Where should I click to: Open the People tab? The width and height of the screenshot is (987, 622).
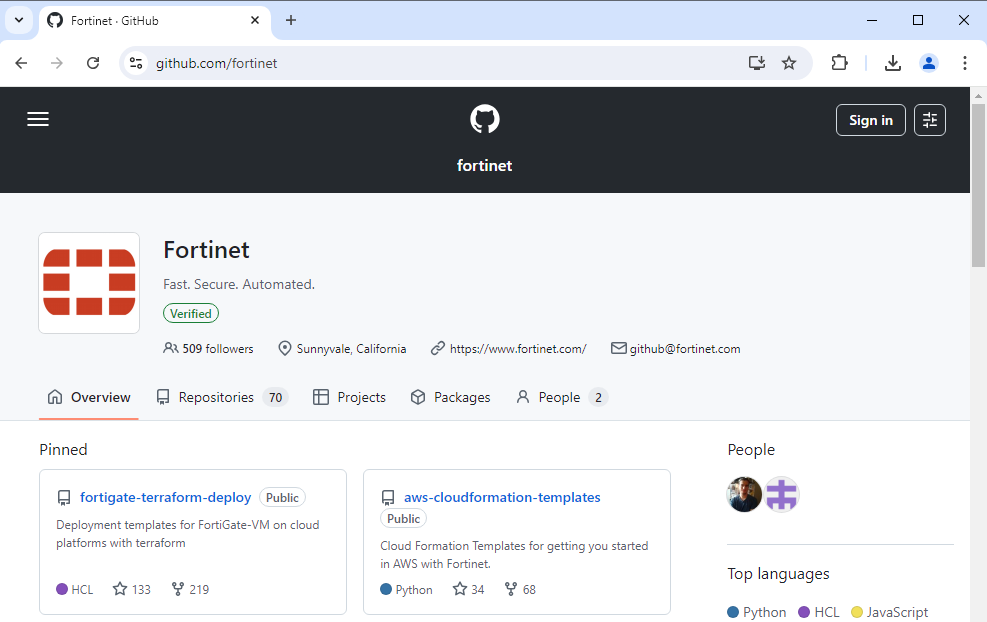(557, 397)
